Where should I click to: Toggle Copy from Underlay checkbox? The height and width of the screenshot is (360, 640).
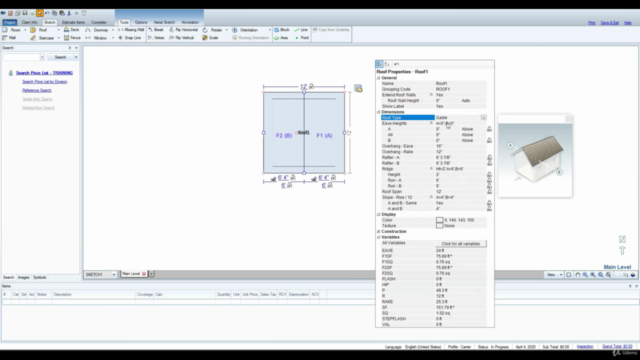[x=315, y=30]
